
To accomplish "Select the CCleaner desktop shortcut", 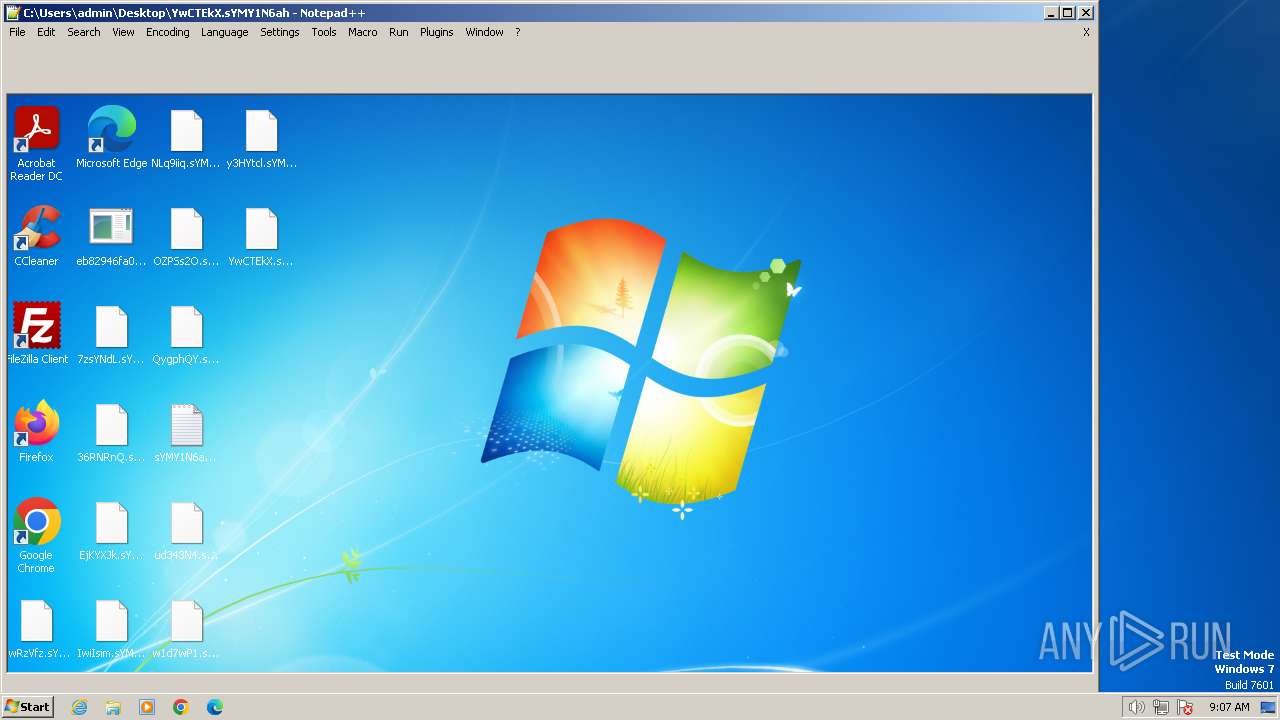I will [x=36, y=236].
